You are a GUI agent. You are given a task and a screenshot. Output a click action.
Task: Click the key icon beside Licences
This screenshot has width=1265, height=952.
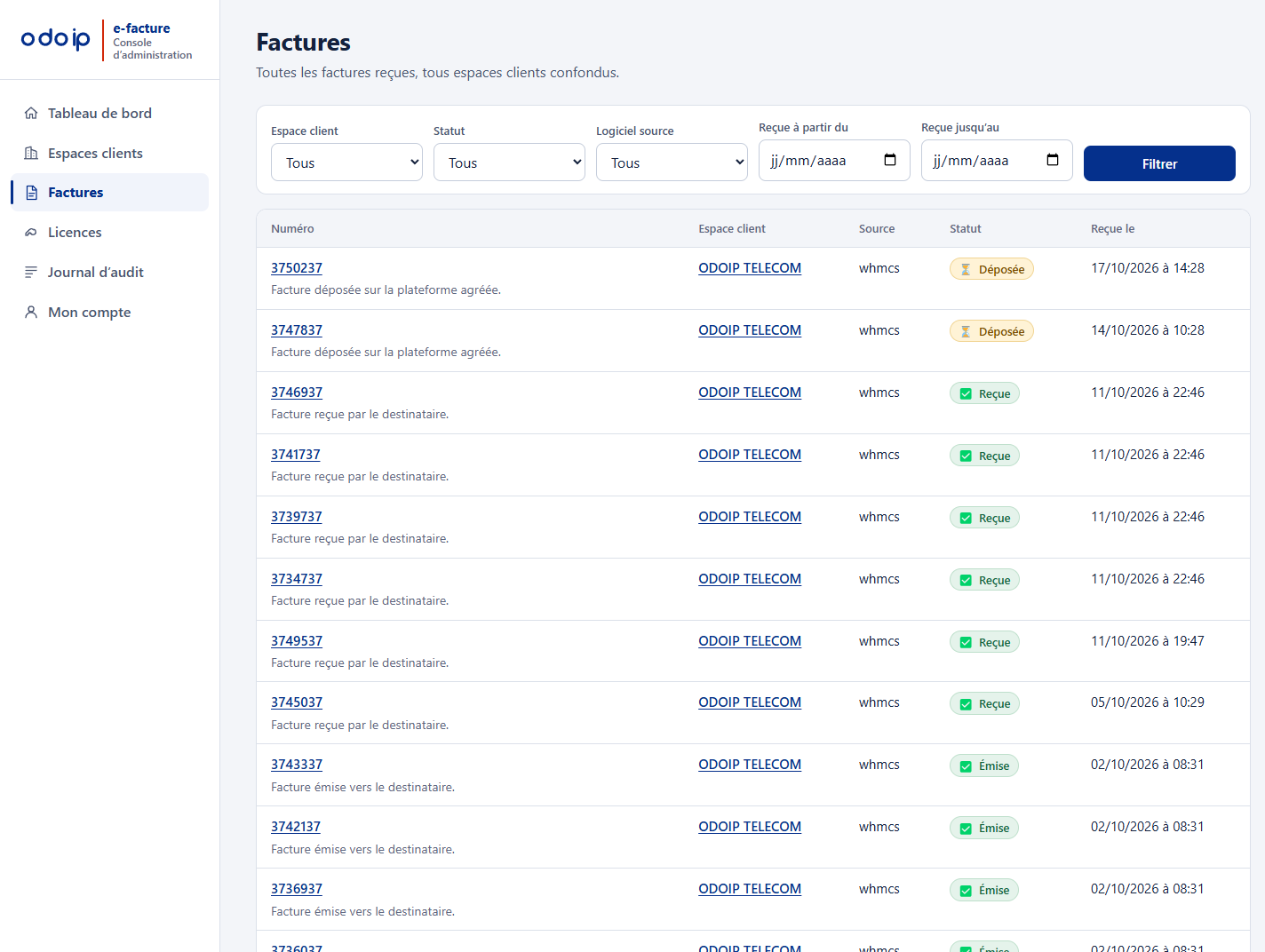31,232
